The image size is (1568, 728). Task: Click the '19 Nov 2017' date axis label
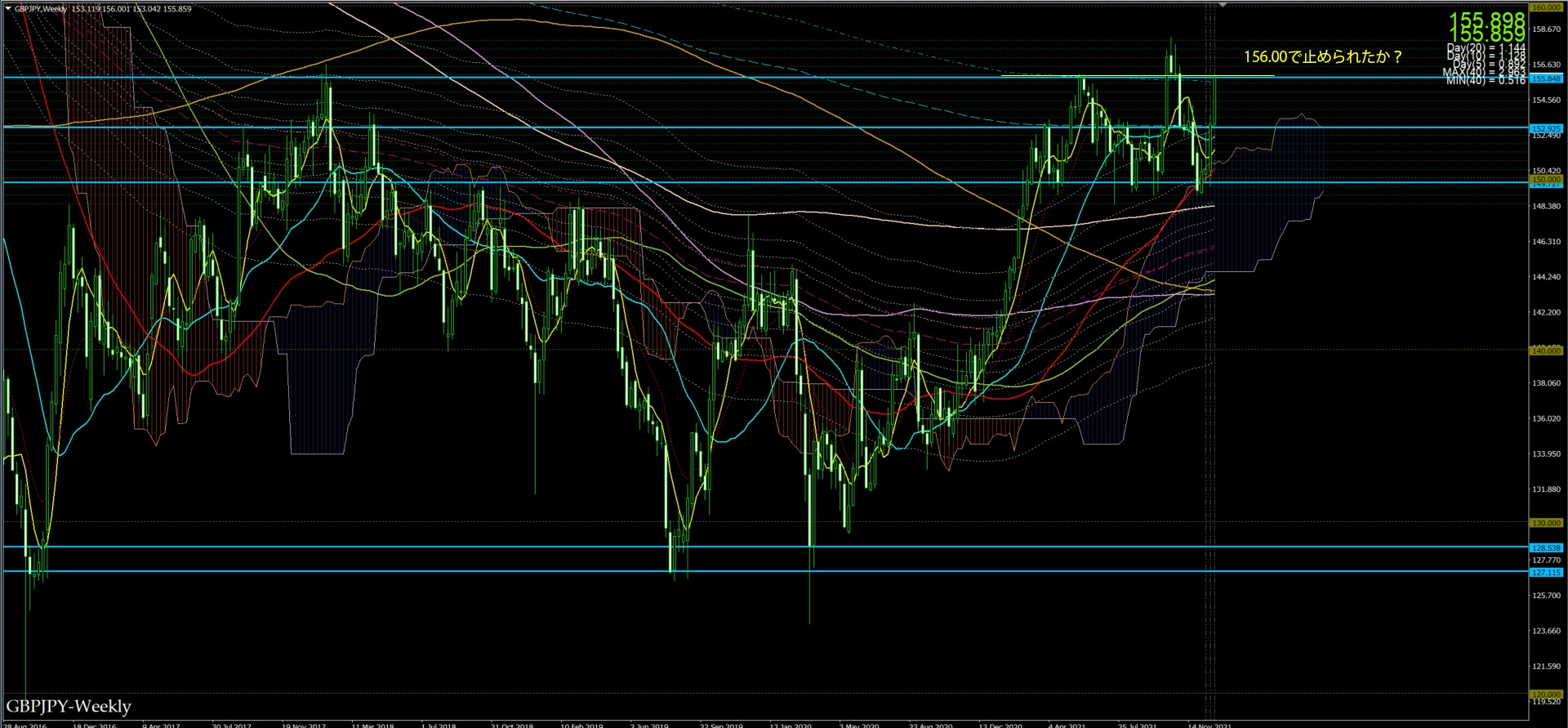[304, 725]
